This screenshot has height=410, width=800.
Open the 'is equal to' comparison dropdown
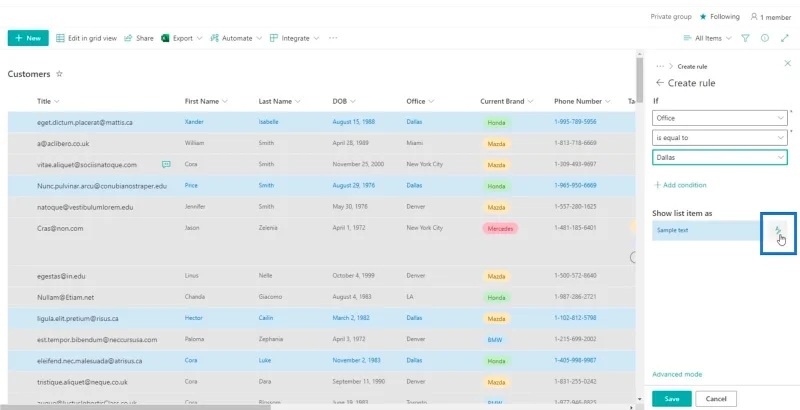click(x=720, y=138)
